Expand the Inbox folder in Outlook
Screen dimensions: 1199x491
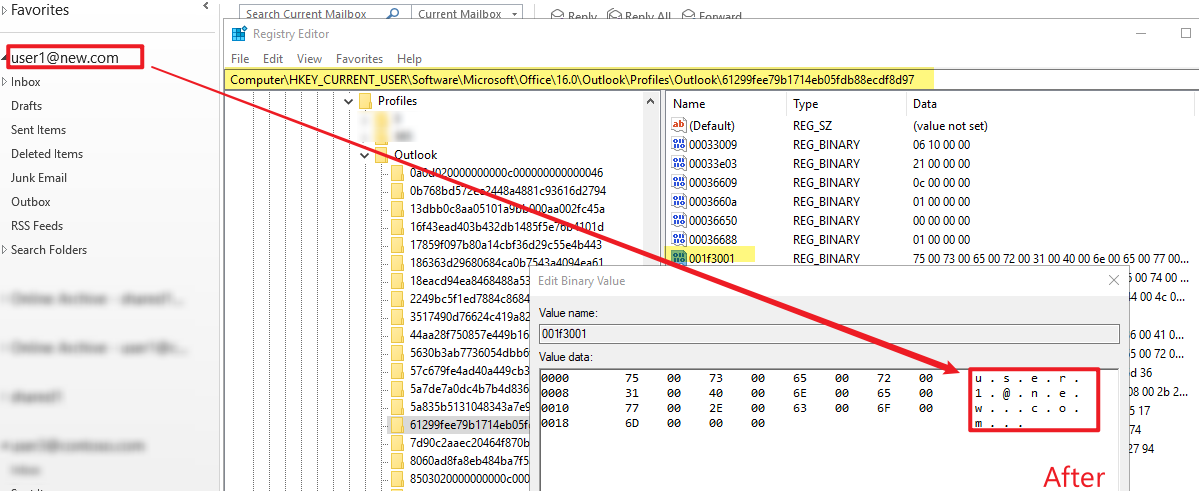(x=5, y=82)
